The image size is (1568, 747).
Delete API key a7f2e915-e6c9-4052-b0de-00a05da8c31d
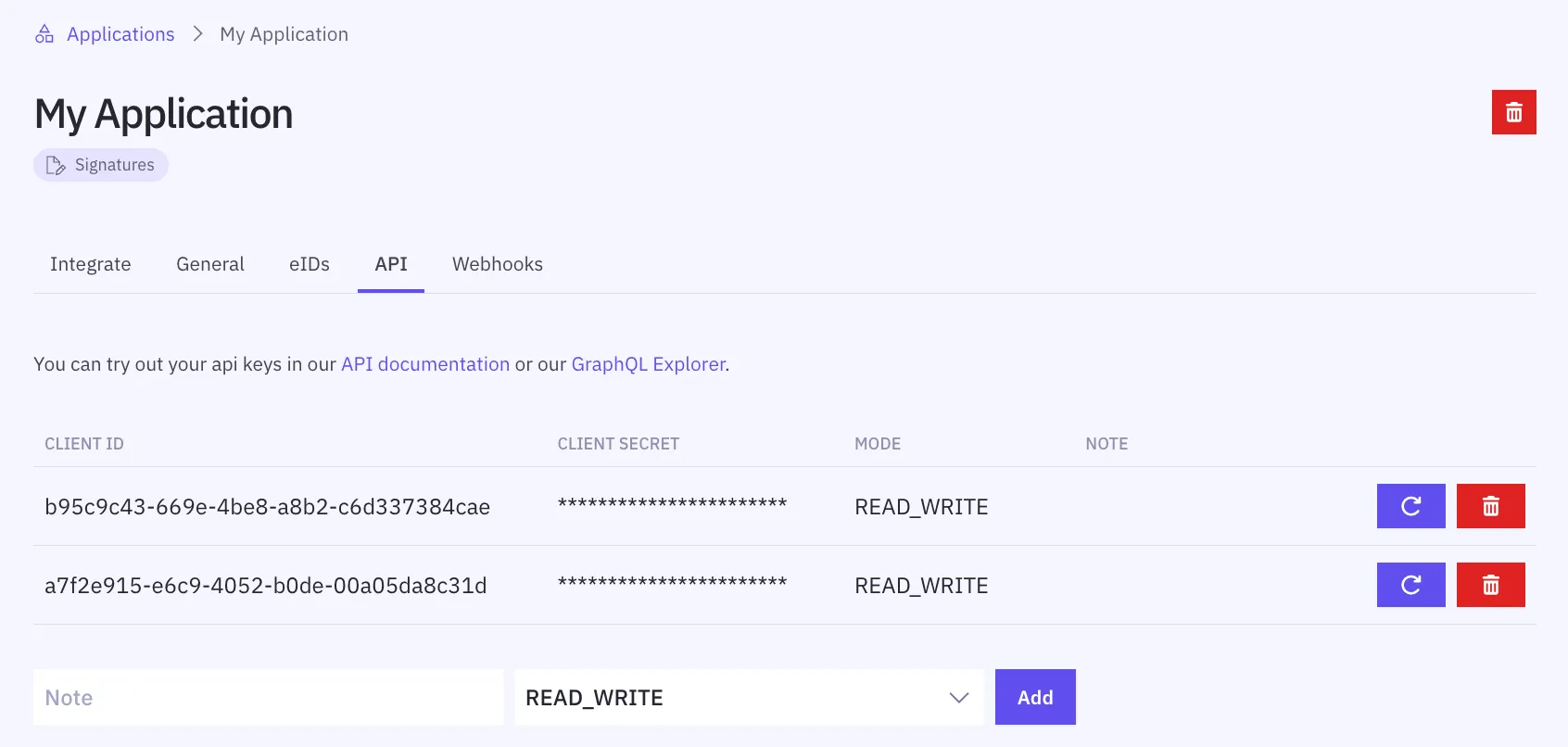tap(1490, 585)
